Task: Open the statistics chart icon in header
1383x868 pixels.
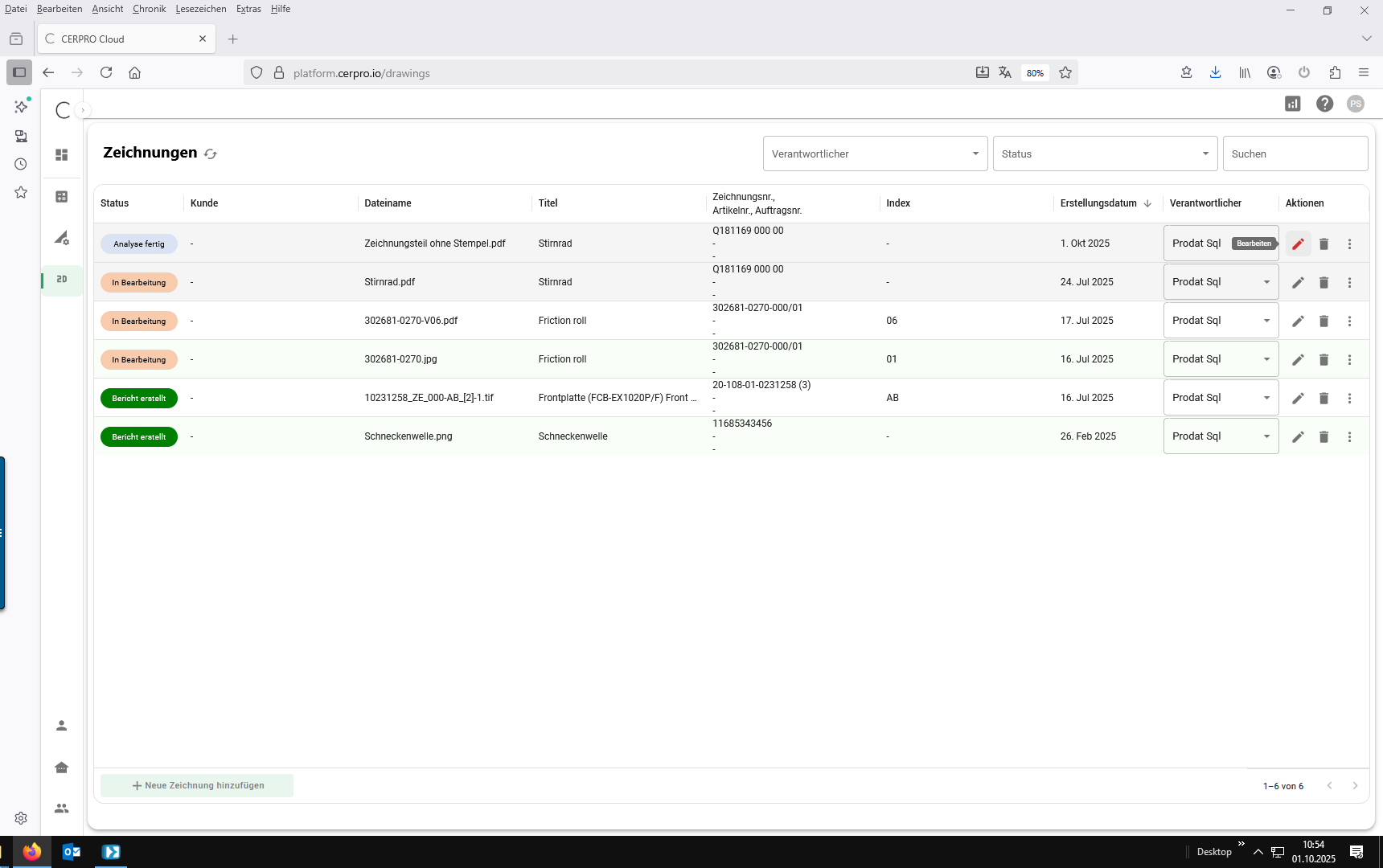Action: pyautogui.click(x=1292, y=104)
